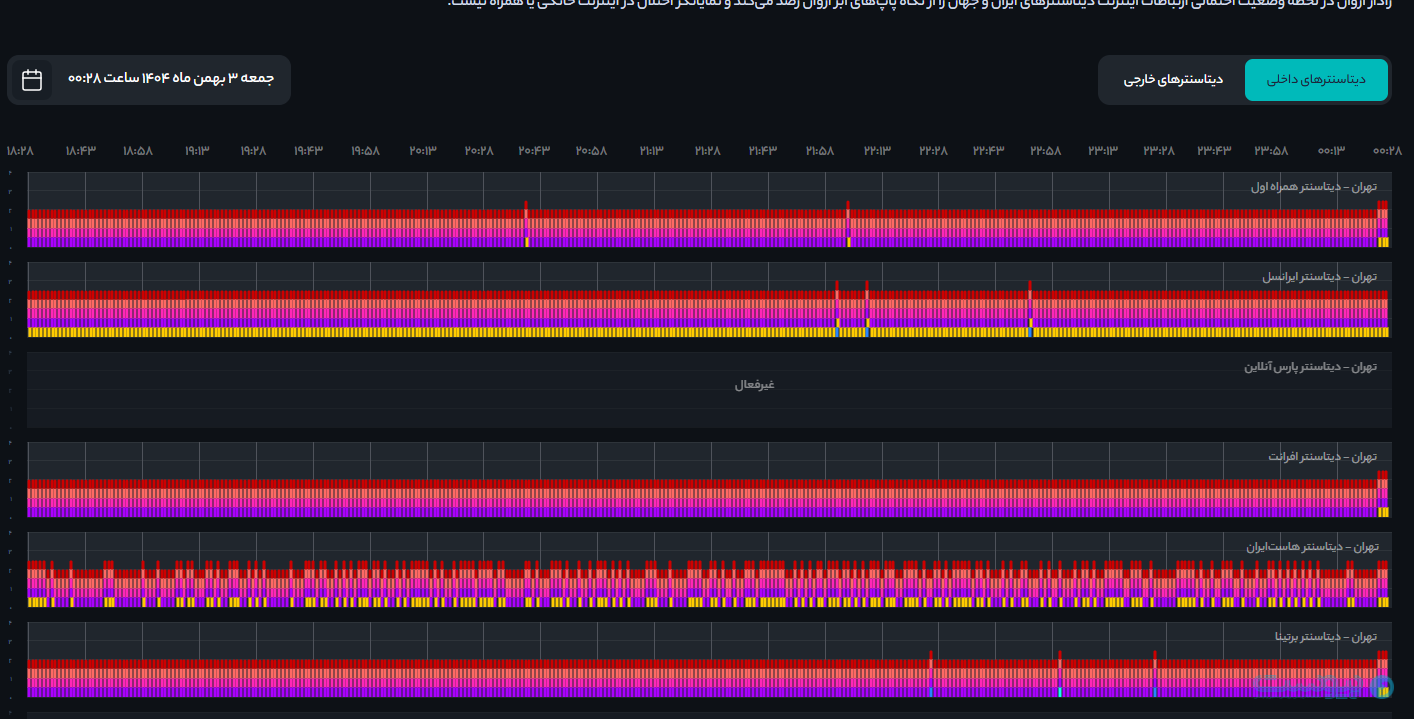The width and height of the screenshot is (1414, 719).
Task: Switch to the دیتاسنترهای داخلی tab
Action: coord(1316,80)
